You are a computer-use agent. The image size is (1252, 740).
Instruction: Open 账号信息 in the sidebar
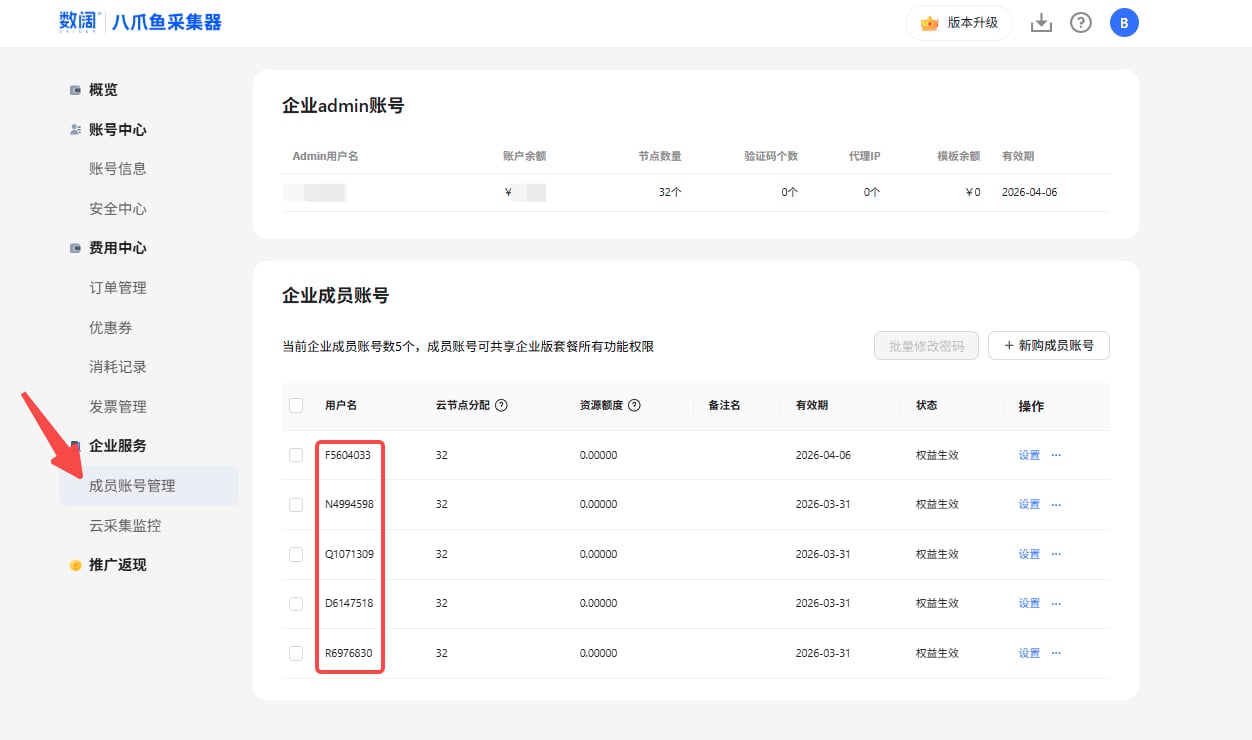click(118, 169)
